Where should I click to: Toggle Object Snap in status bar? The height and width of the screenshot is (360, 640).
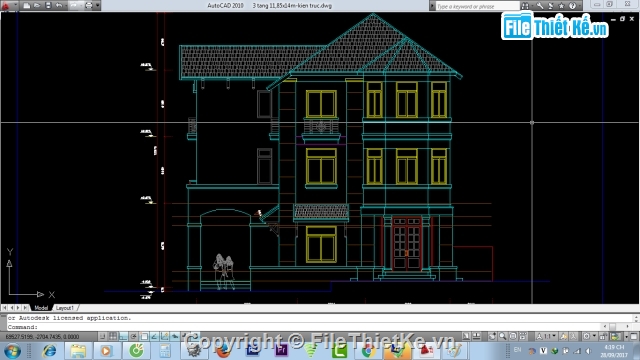[x=144, y=336]
